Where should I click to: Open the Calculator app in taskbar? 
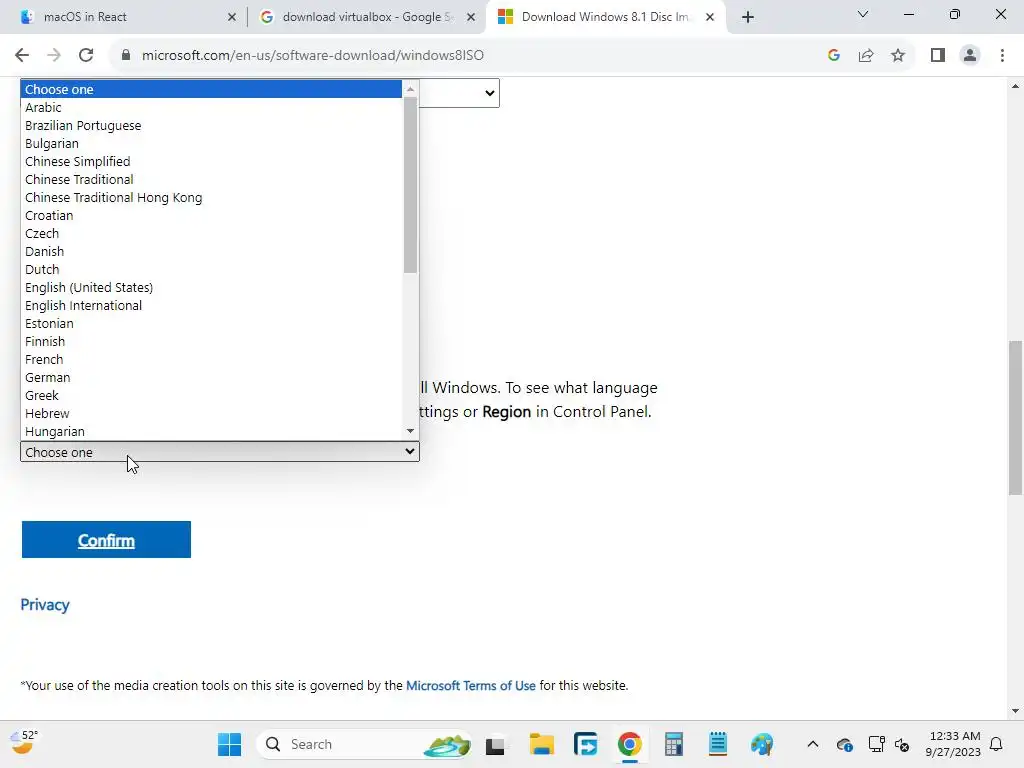[x=673, y=744]
